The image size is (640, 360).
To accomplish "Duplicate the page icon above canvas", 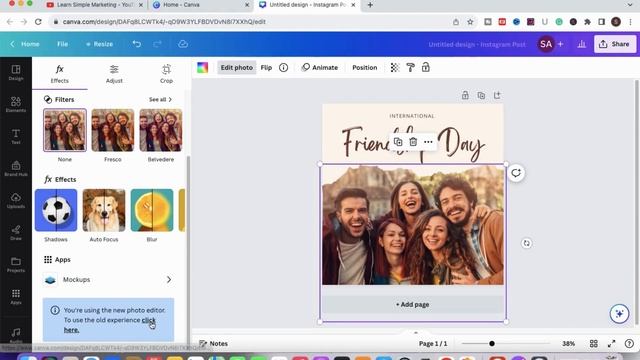I will point(481,96).
